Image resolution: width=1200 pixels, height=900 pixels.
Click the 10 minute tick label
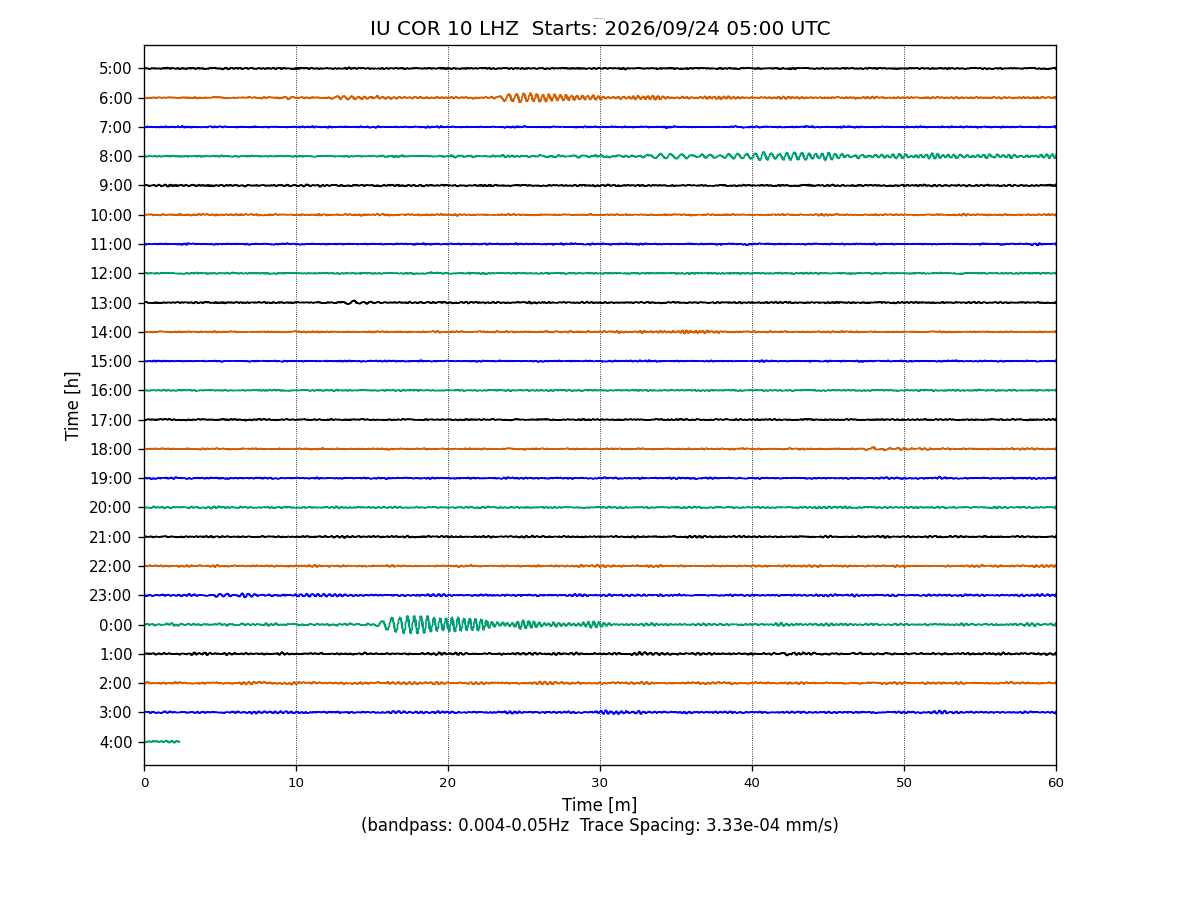296,783
